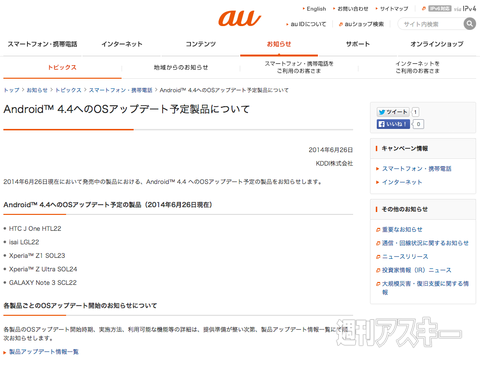Viewport: 480px width, 366px height.
Task: Open 通信・回線状況に関するお知らせ link
Action: pyautogui.click(x=425, y=243)
